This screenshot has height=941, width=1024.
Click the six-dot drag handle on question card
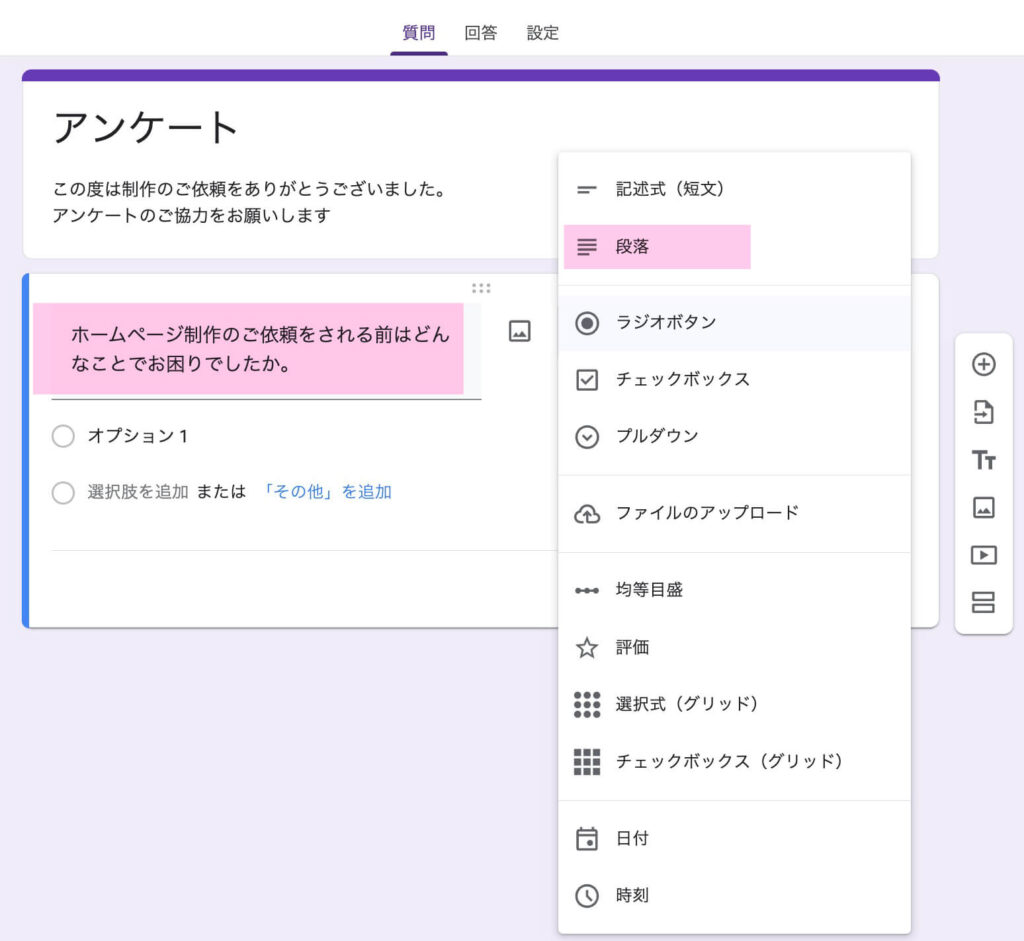481,289
